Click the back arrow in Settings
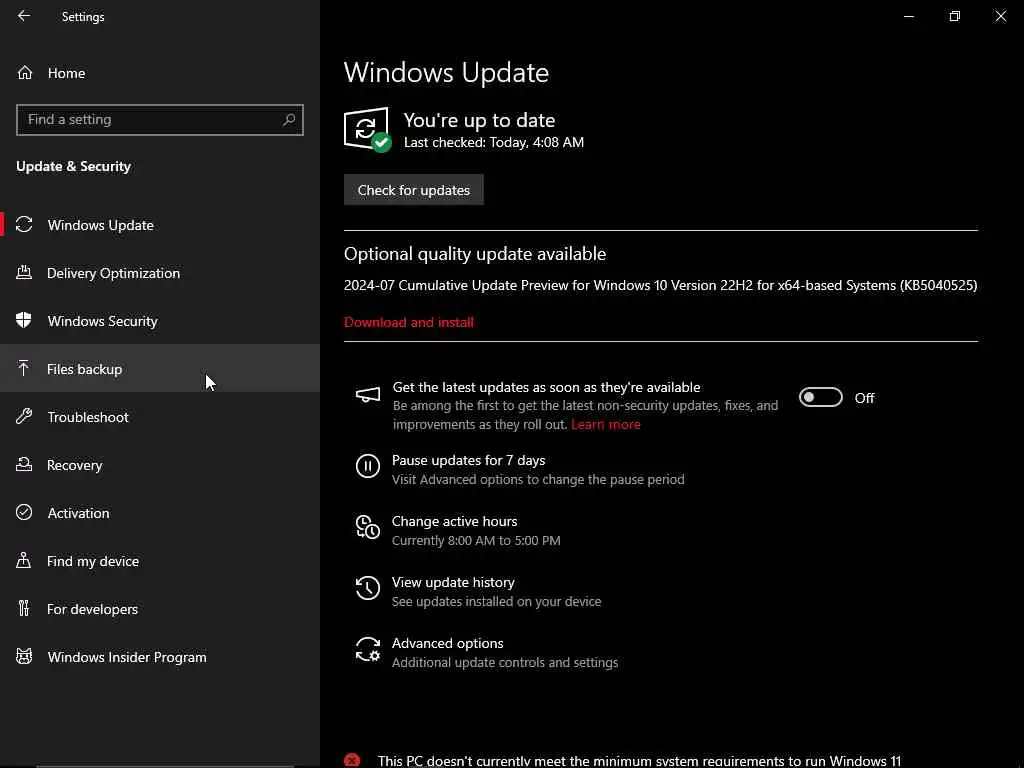This screenshot has width=1024, height=768. [24, 16]
